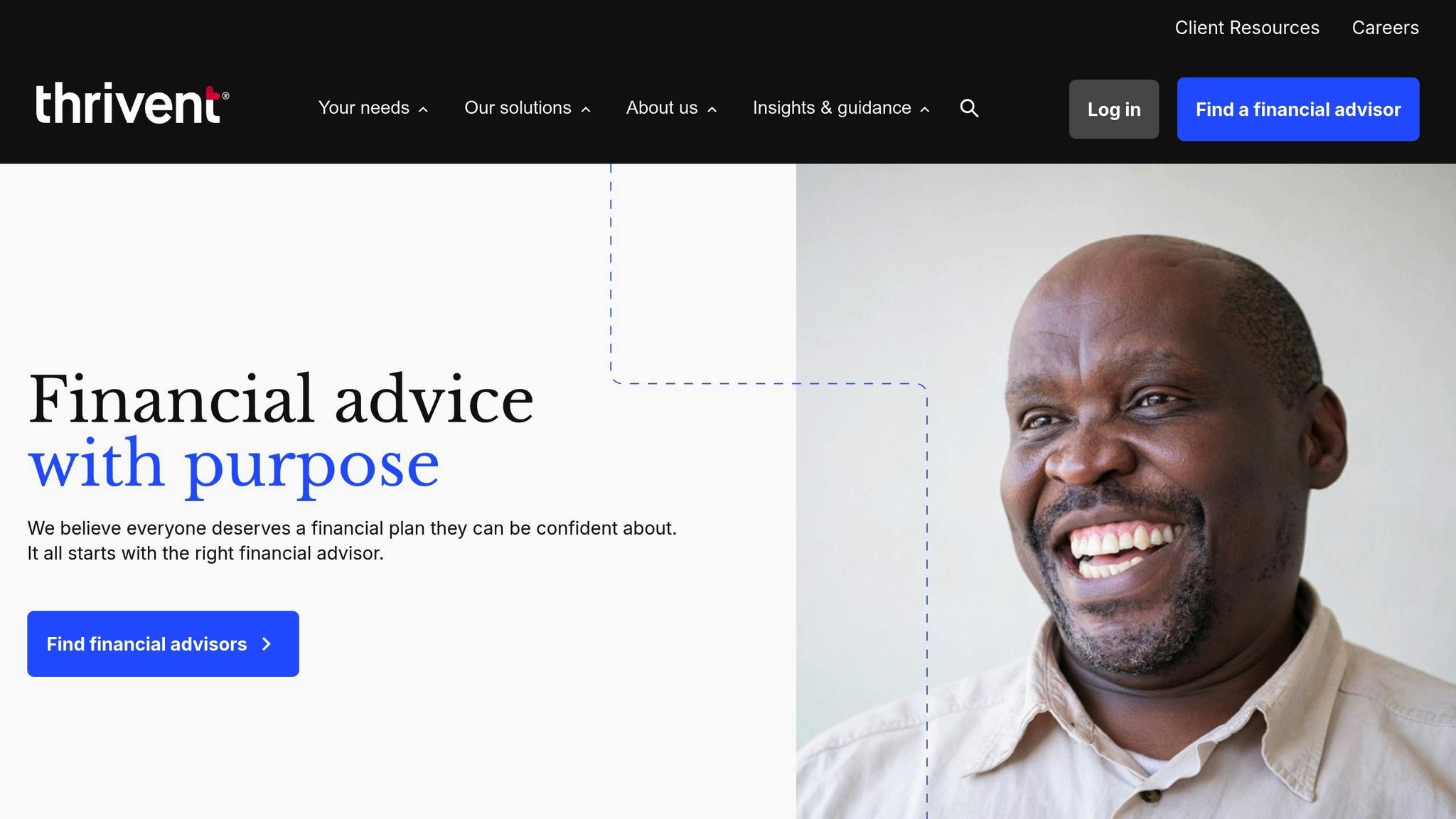Expand the About us menu

coord(671,108)
